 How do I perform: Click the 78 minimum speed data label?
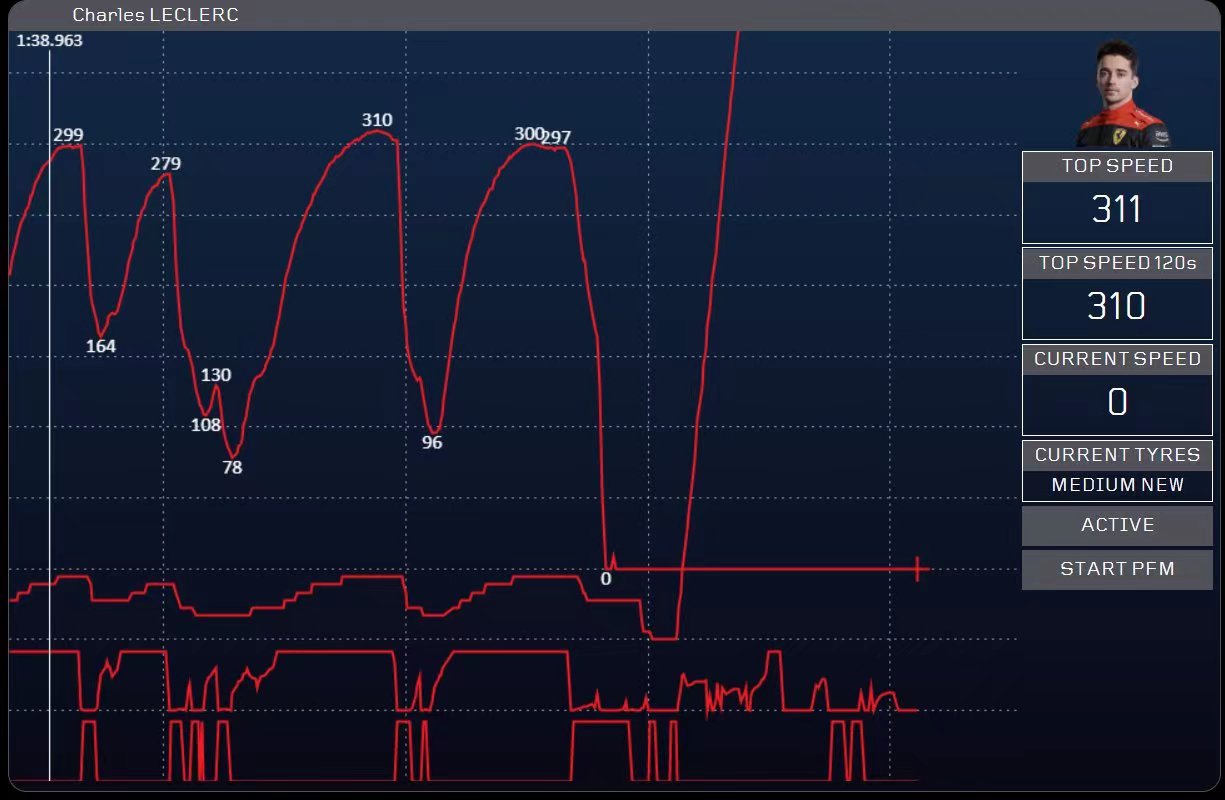point(232,467)
